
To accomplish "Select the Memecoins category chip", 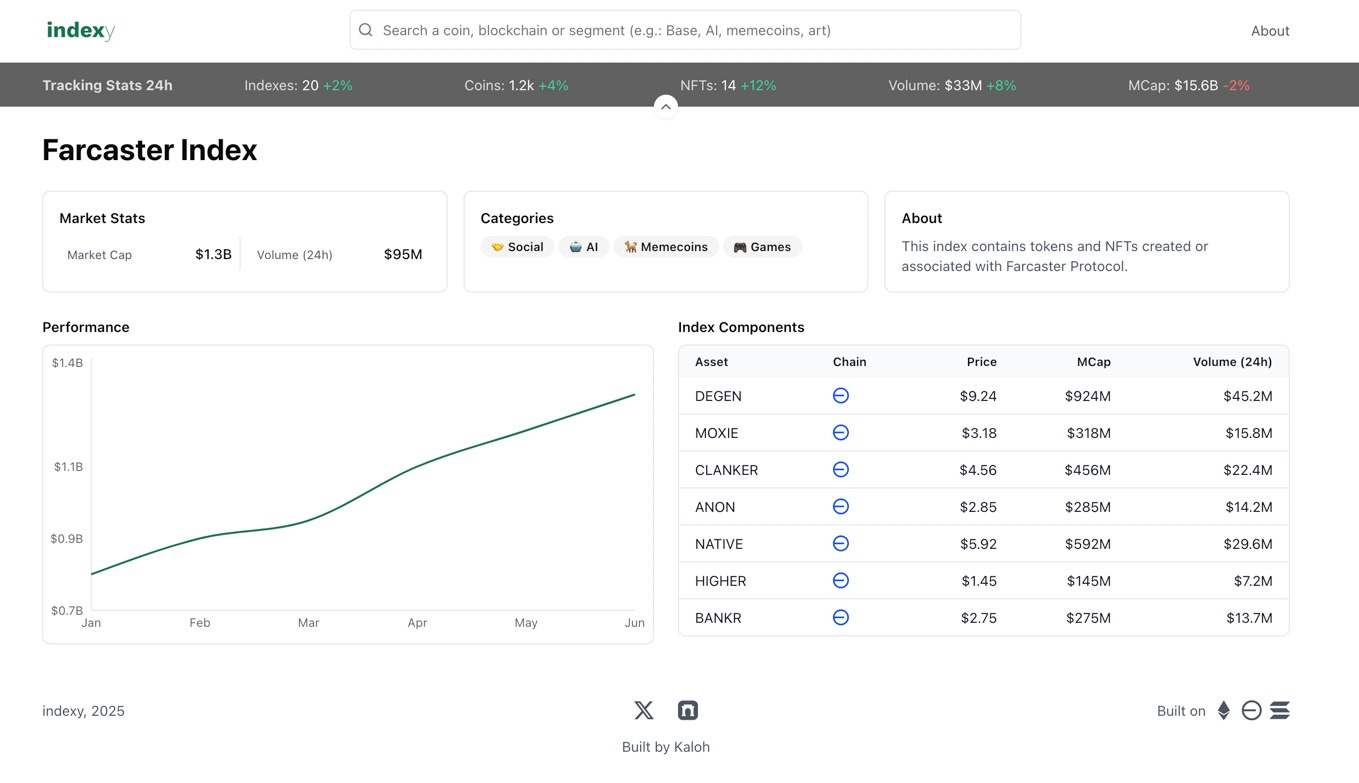I will pos(666,247).
